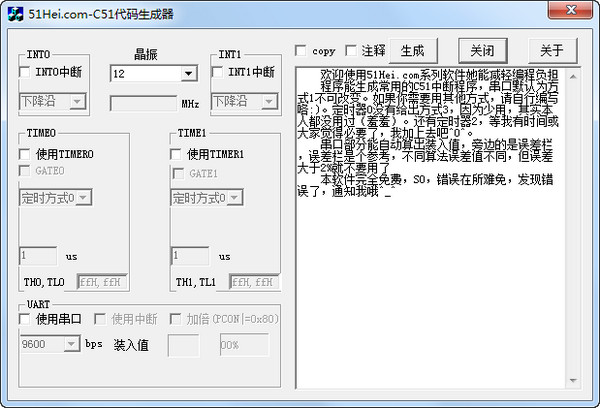The image size is (600, 408).
Task: Click the TH1, TL1 value field
Action: [254, 282]
